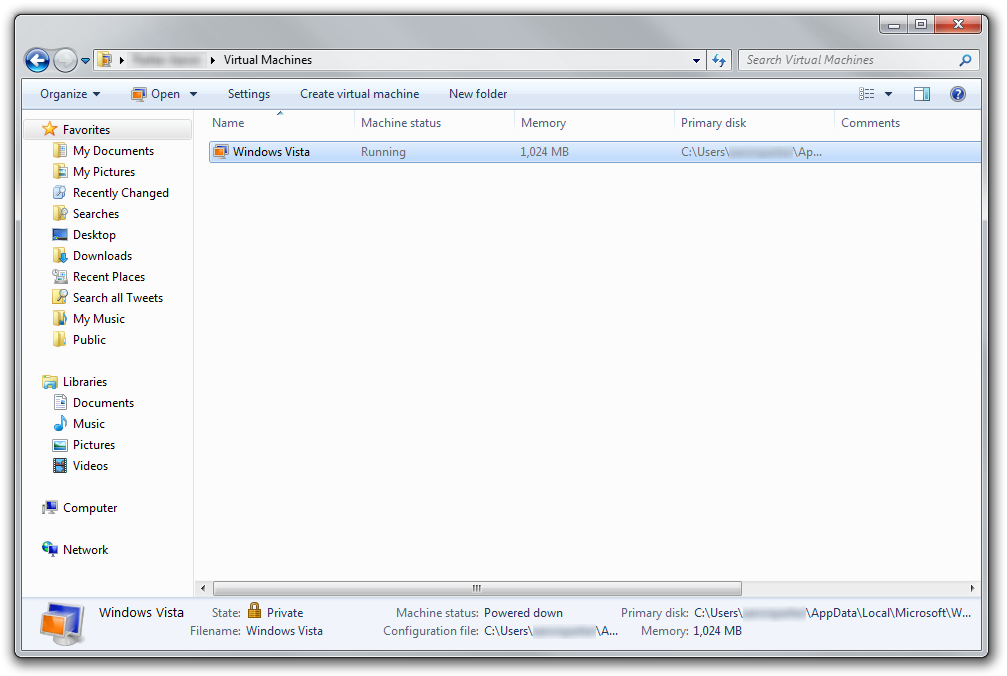
Task: Expand the Open button dropdown arrow
Action: (x=193, y=94)
